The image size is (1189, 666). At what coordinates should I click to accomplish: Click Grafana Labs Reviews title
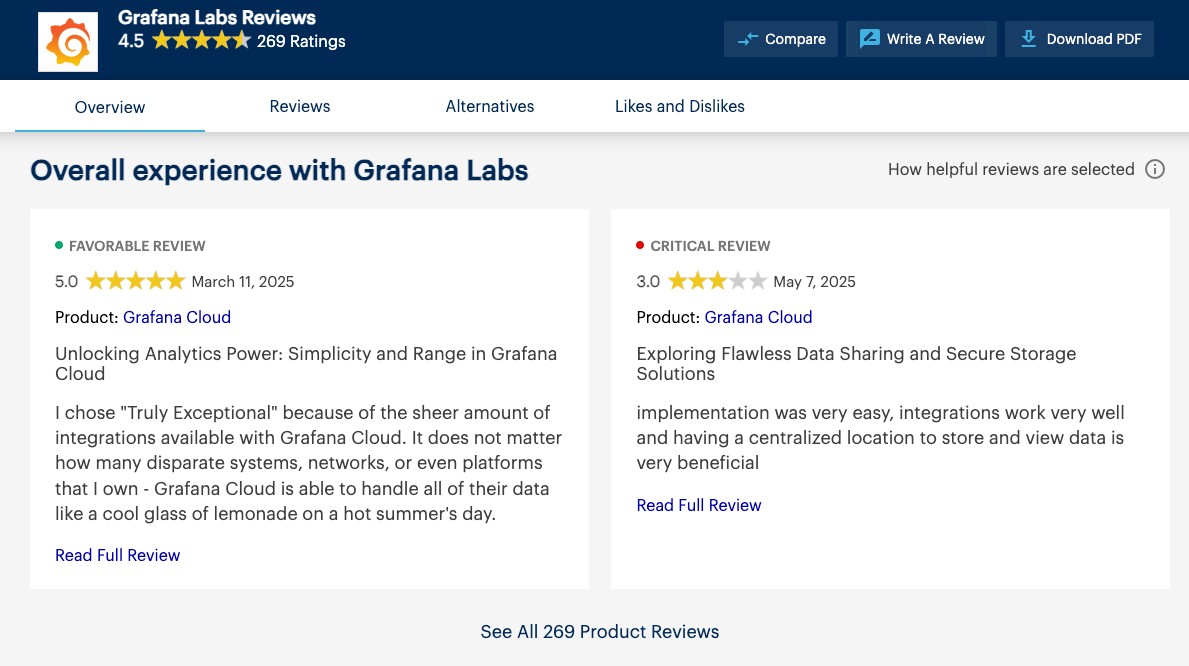(x=217, y=17)
